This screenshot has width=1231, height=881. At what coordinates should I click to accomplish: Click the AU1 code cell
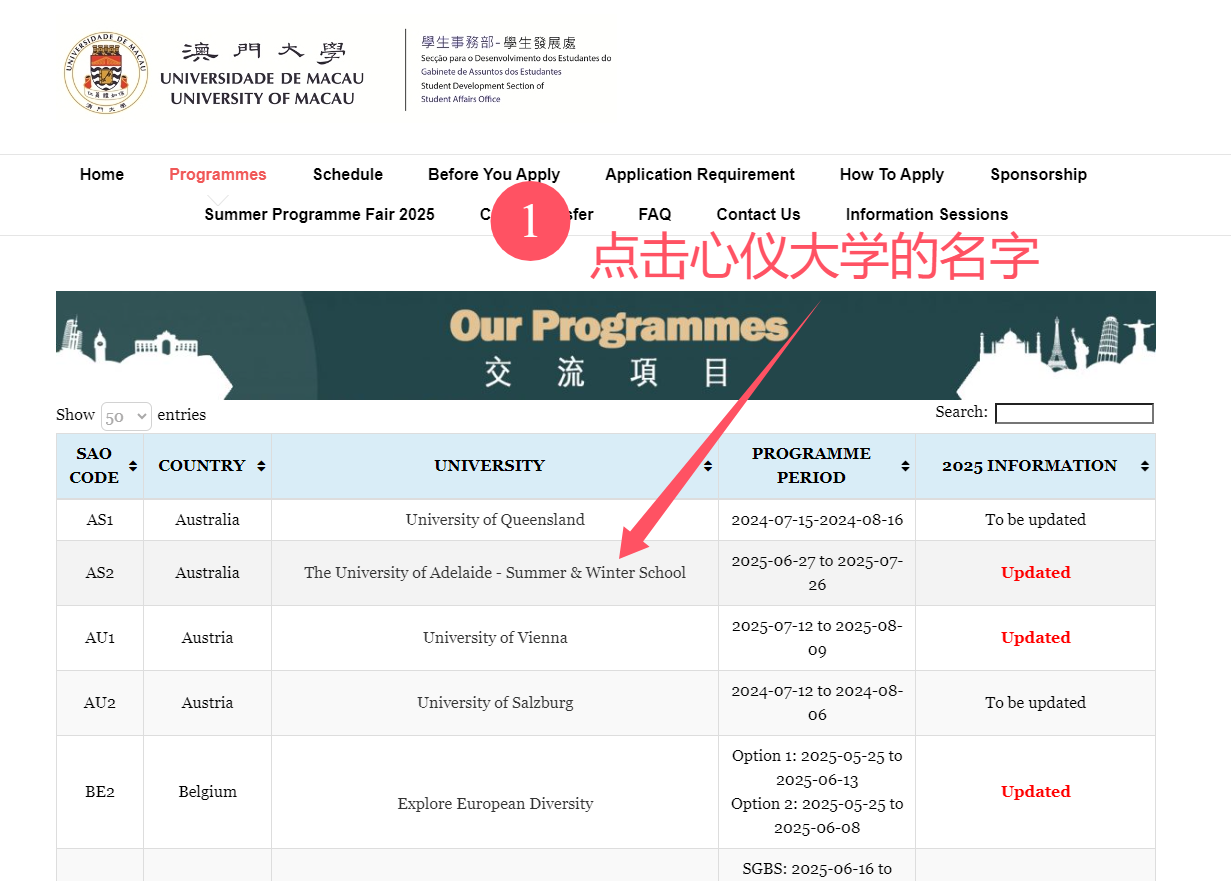click(100, 638)
